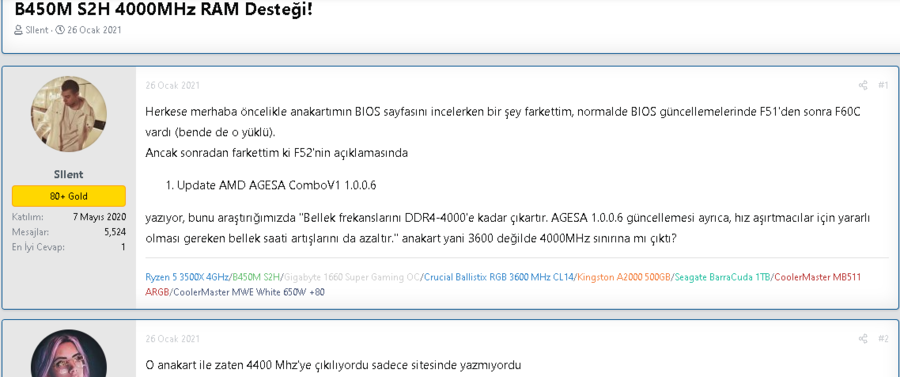900x377 pixels.
Task: Click En İyi Cevap value 1
Action: 123,247
